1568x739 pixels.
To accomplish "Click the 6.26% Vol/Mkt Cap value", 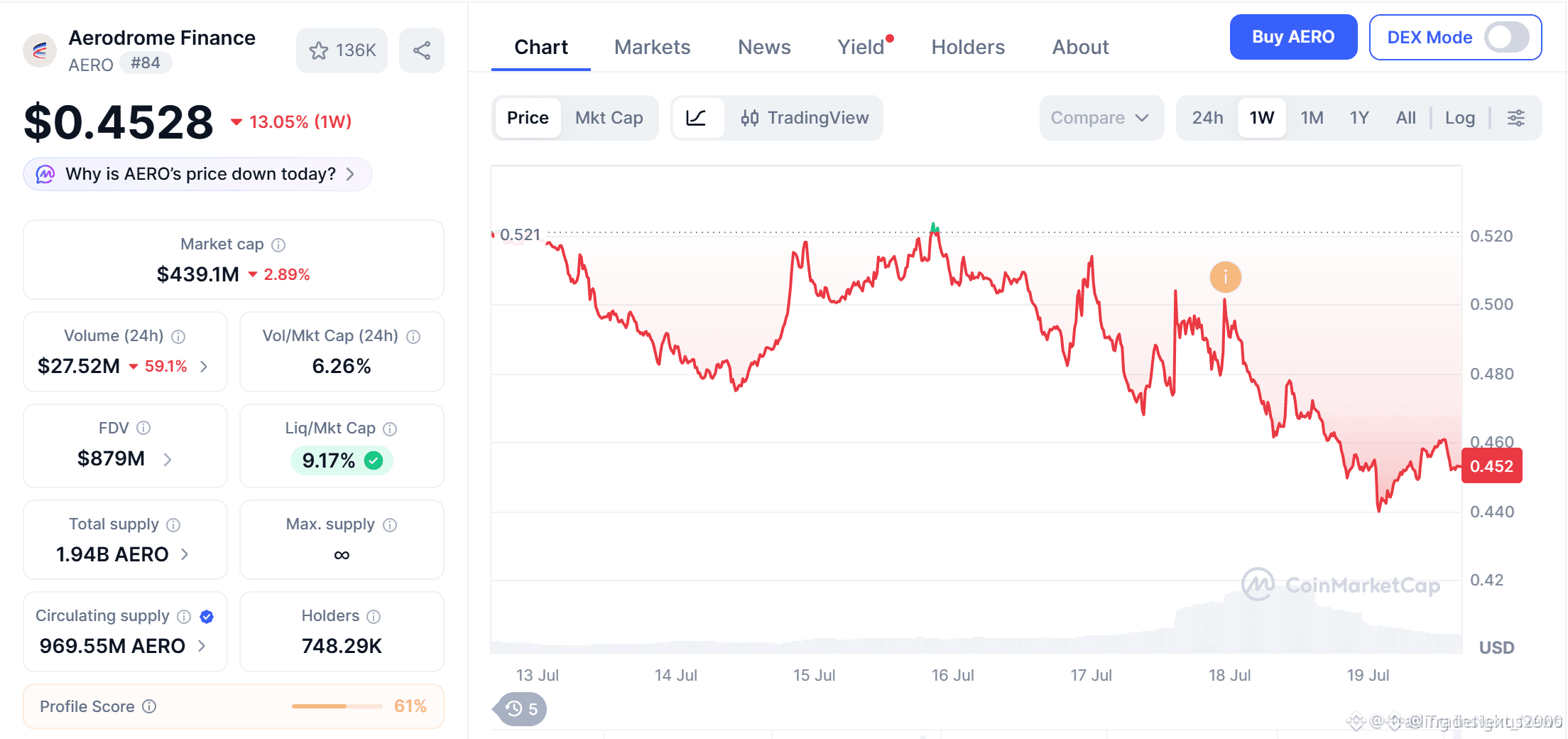I will point(342,367).
